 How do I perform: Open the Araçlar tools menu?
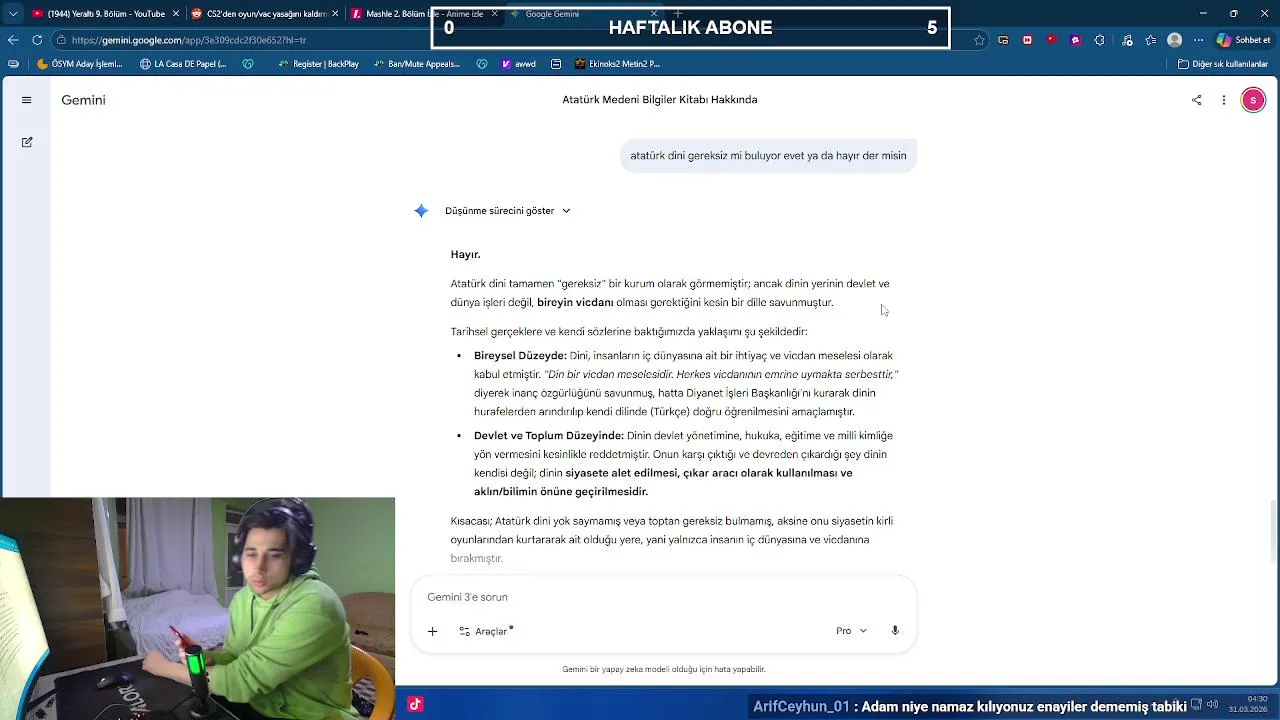[x=486, y=631]
